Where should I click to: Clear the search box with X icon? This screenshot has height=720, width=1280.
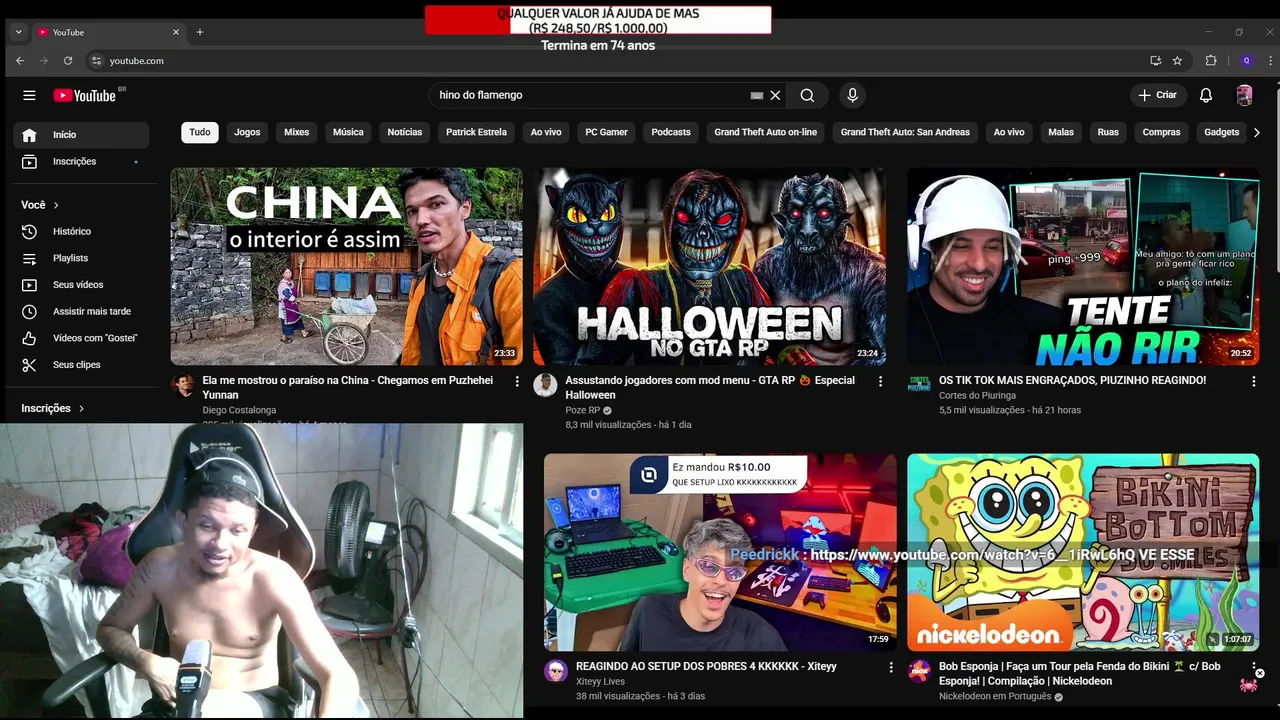tap(775, 95)
